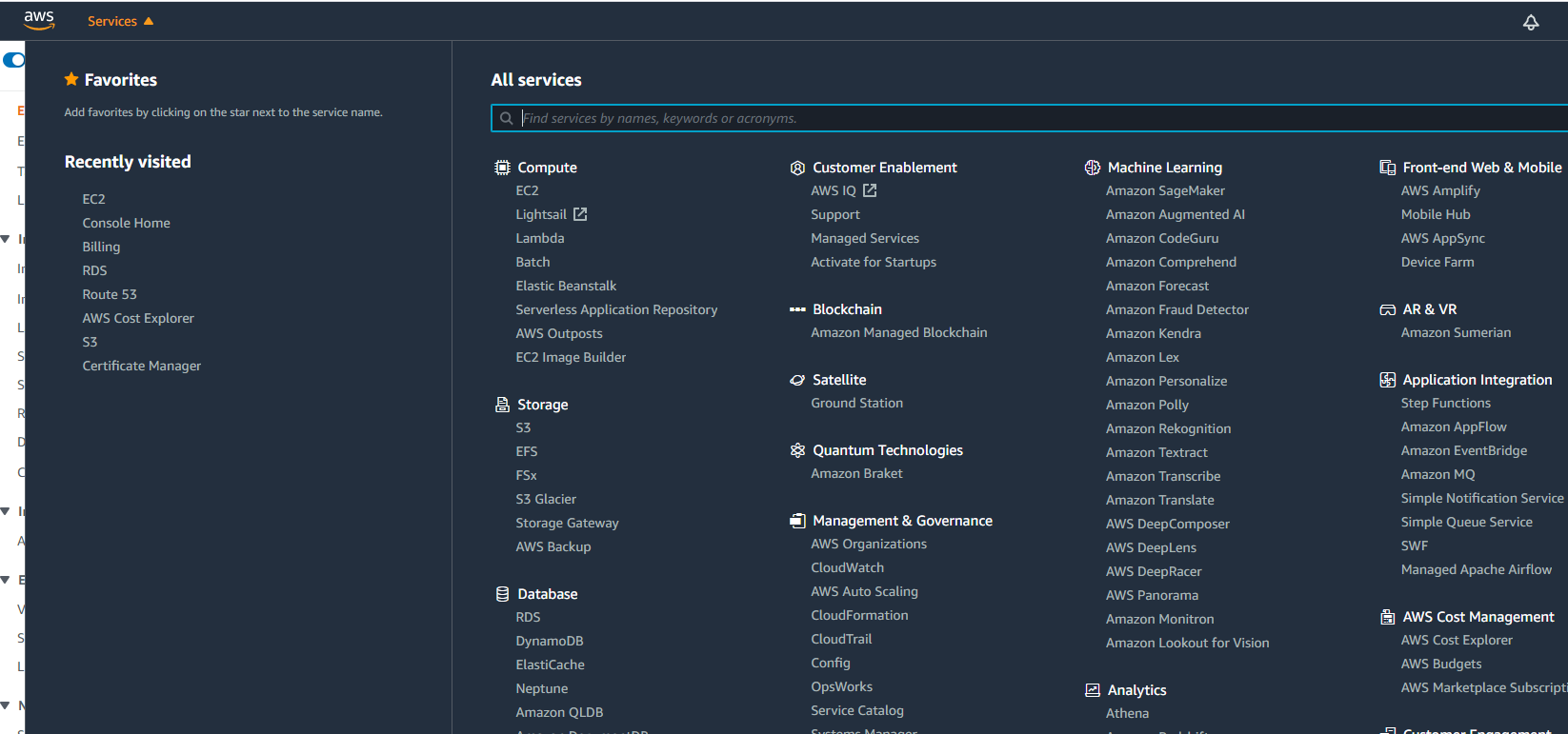
Task: Open CloudWatch under Management & Governance
Action: [x=847, y=567]
